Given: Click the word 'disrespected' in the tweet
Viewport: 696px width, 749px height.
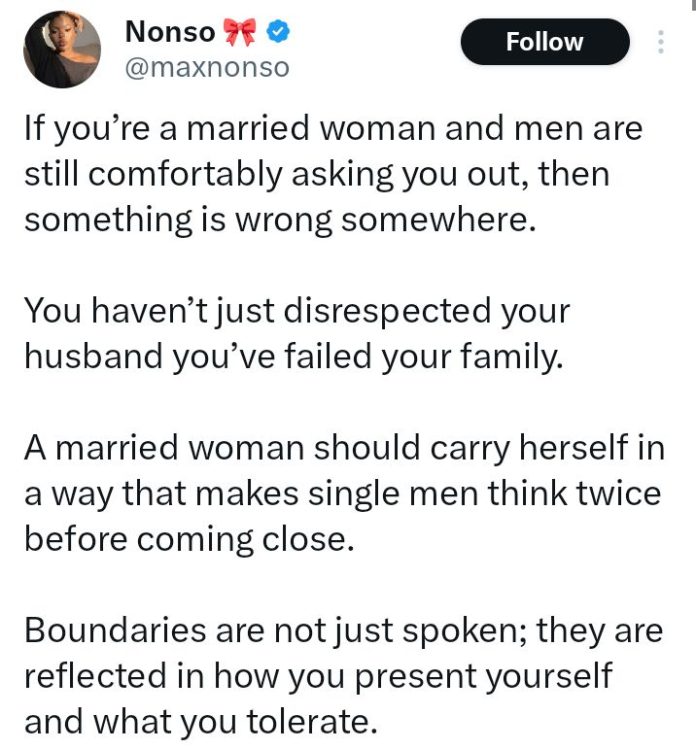Looking at the screenshot, I should 387,311.
